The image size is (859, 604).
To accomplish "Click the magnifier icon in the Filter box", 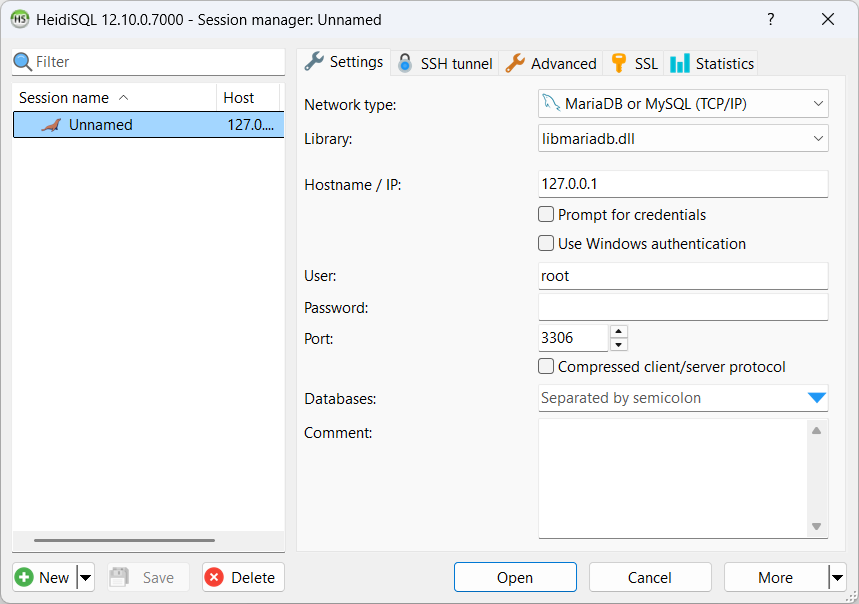I will [x=23, y=62].
